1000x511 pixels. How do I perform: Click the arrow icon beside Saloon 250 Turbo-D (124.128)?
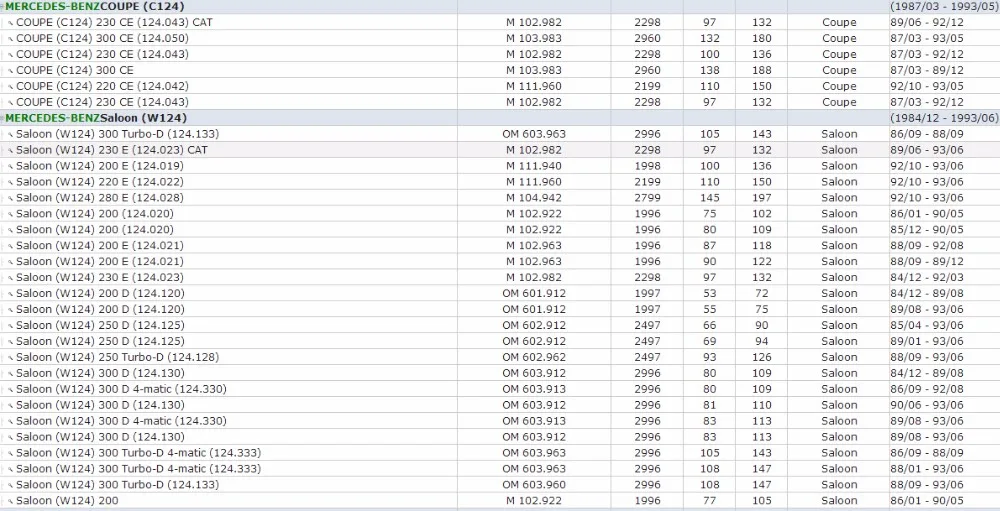pyautogui.click(x=10, y=357)
